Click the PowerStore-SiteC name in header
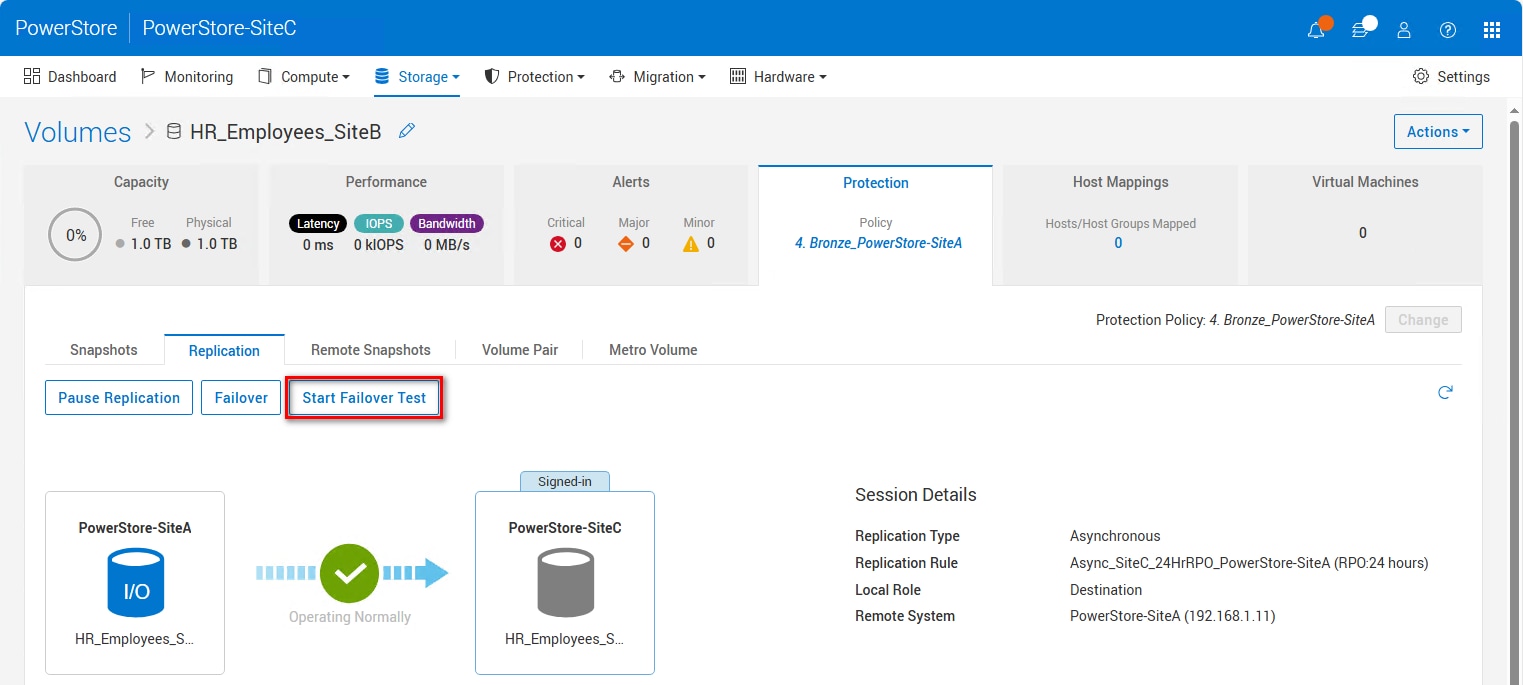 (x=219, y=28)
